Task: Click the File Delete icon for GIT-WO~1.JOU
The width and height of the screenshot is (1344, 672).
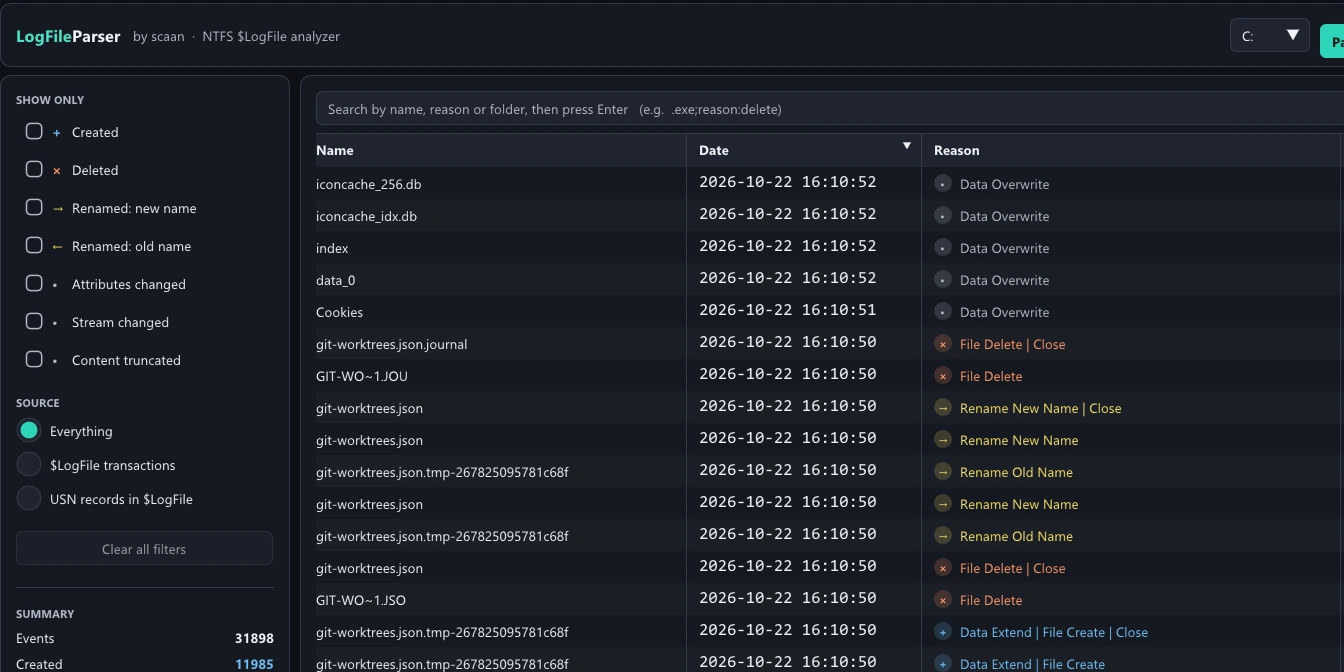Action: (942, 376)
